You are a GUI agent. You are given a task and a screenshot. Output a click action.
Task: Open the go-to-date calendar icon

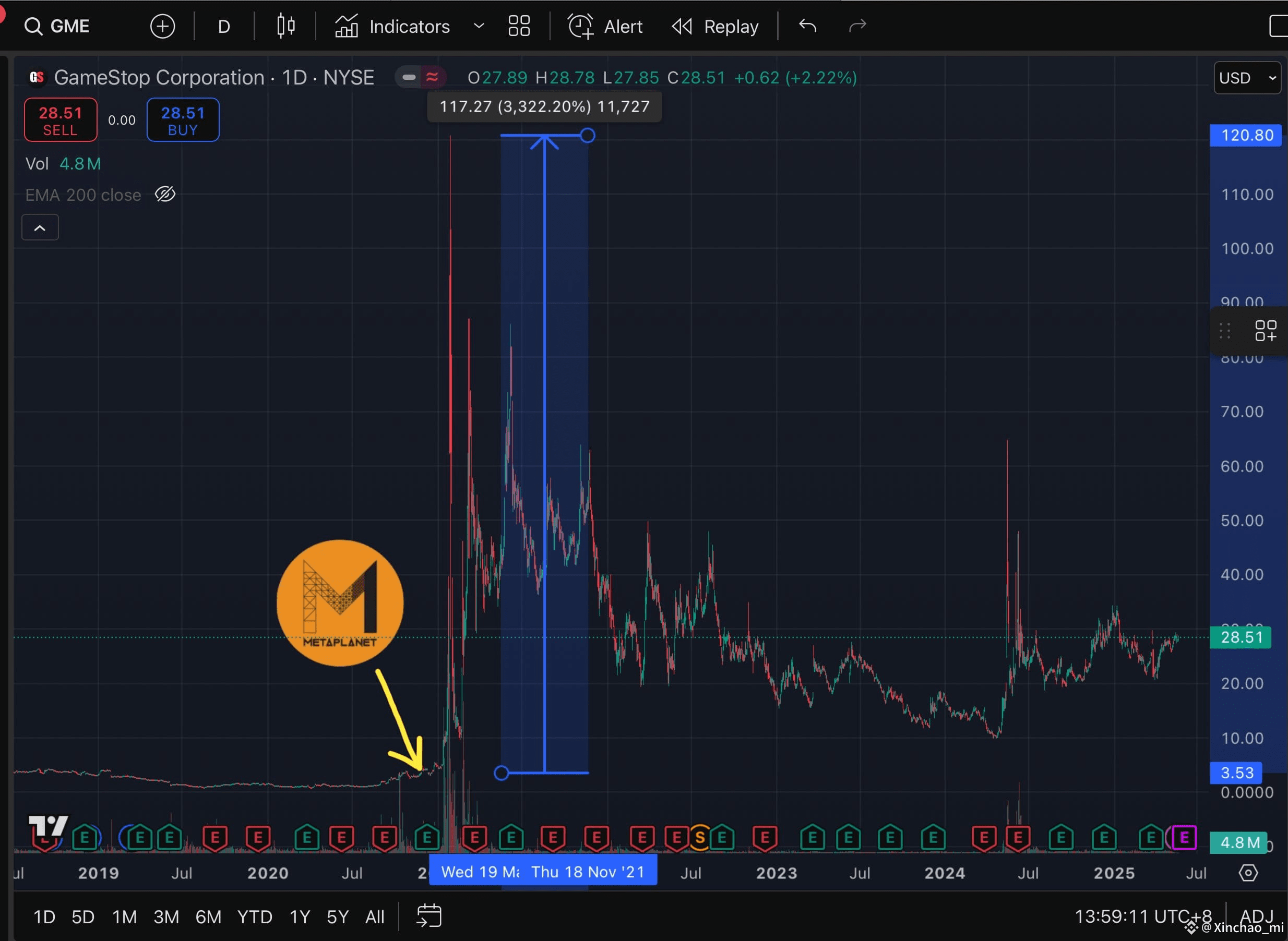pos(428,915)
